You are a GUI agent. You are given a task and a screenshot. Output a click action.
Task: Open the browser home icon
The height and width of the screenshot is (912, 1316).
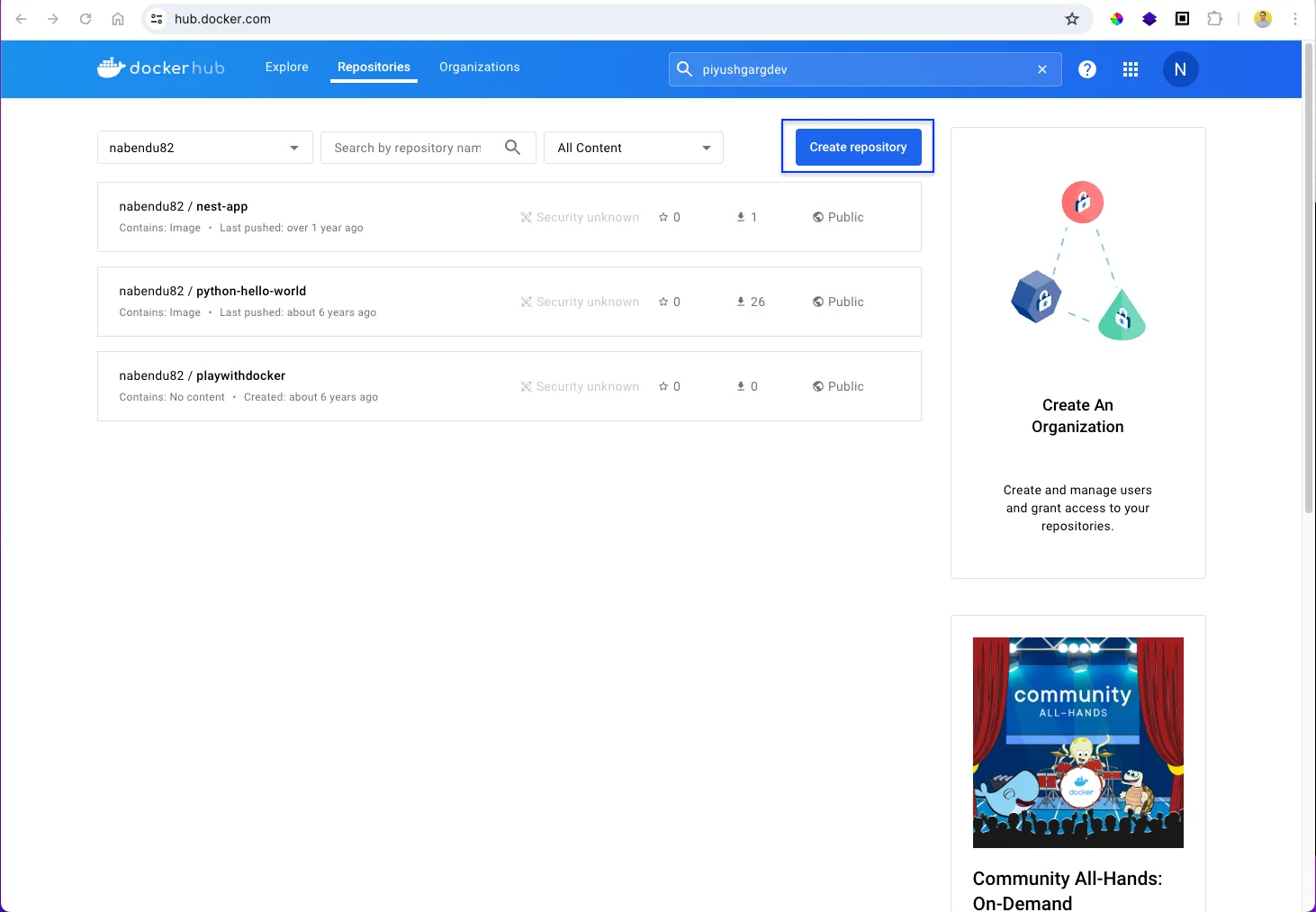point(118,19)
